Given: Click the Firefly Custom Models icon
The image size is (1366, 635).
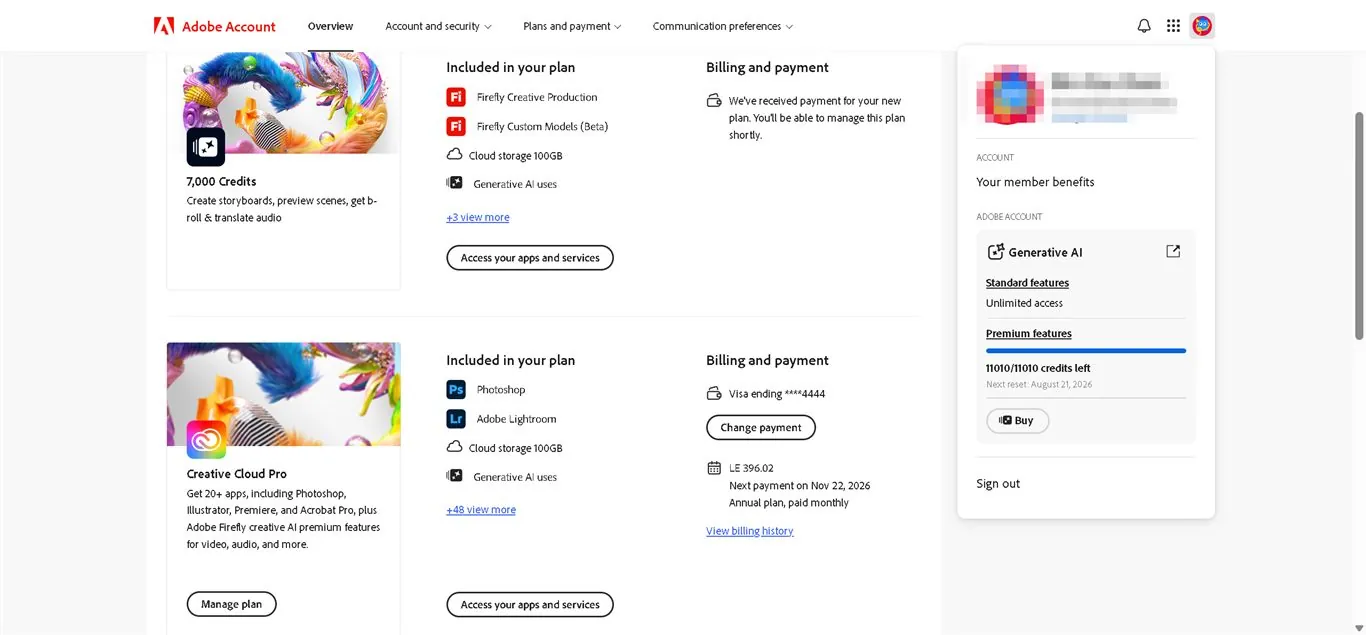Looking at the screenshot, I should (456, 126).
